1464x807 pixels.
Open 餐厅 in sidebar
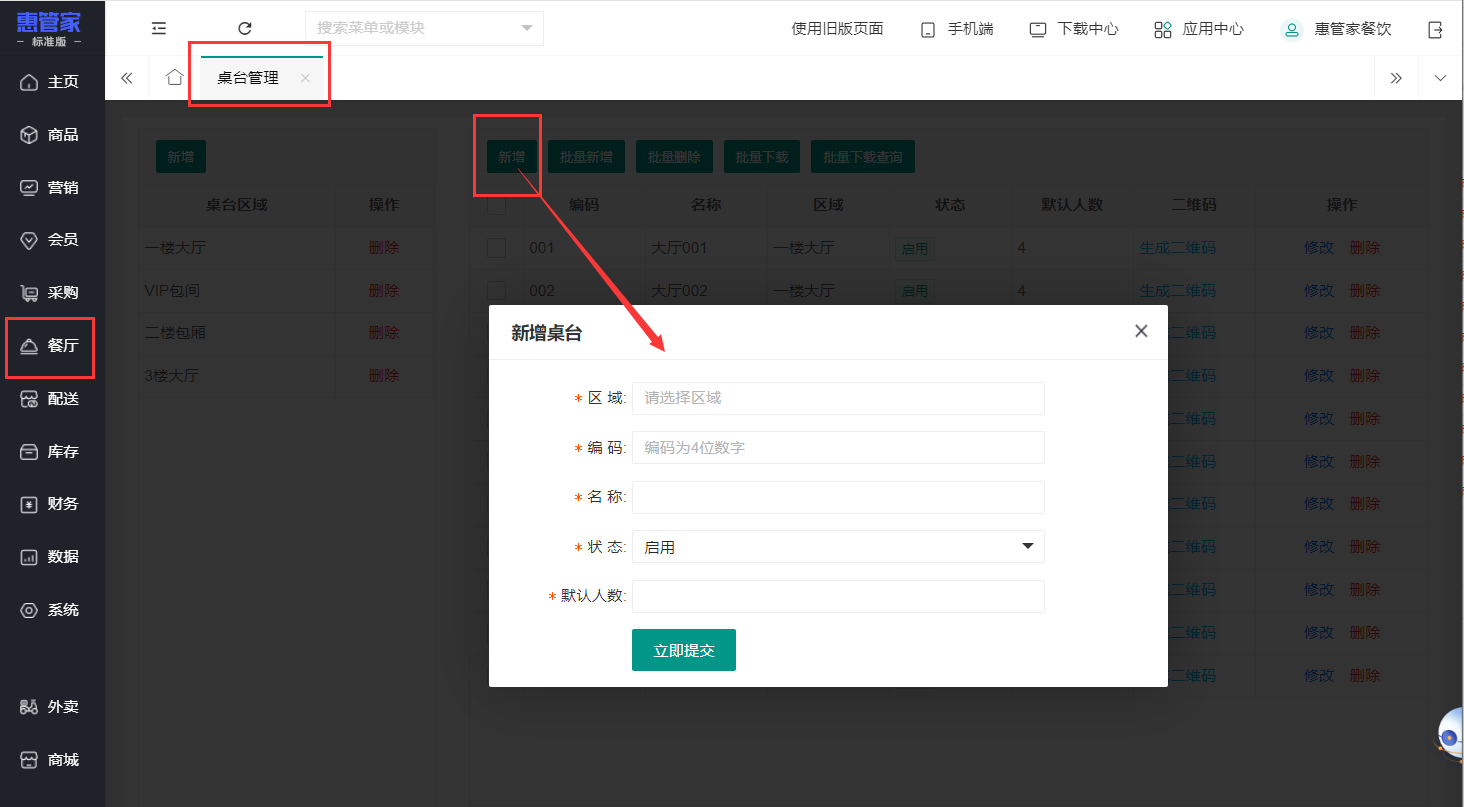point(52,346)
